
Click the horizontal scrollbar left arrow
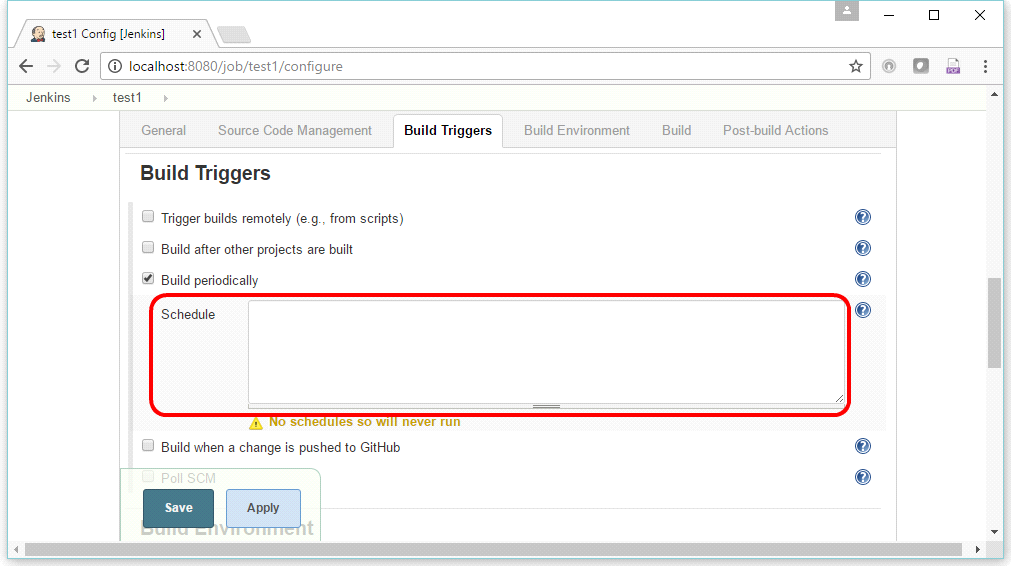point(16,549)
